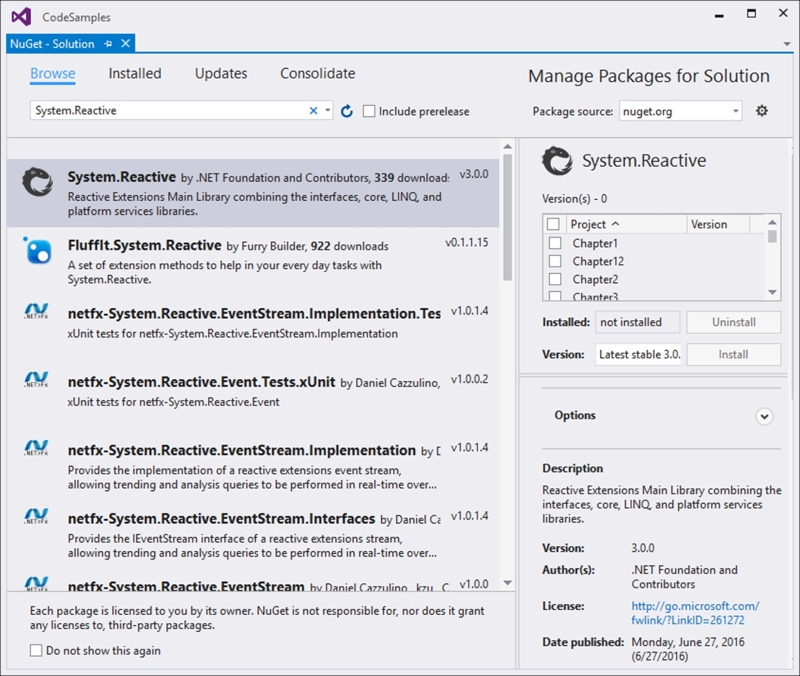Check the Chapter12 project checkbox
The height and width of the screenshot is (676, 800).
pyautogui.click(x=555, y=261)
